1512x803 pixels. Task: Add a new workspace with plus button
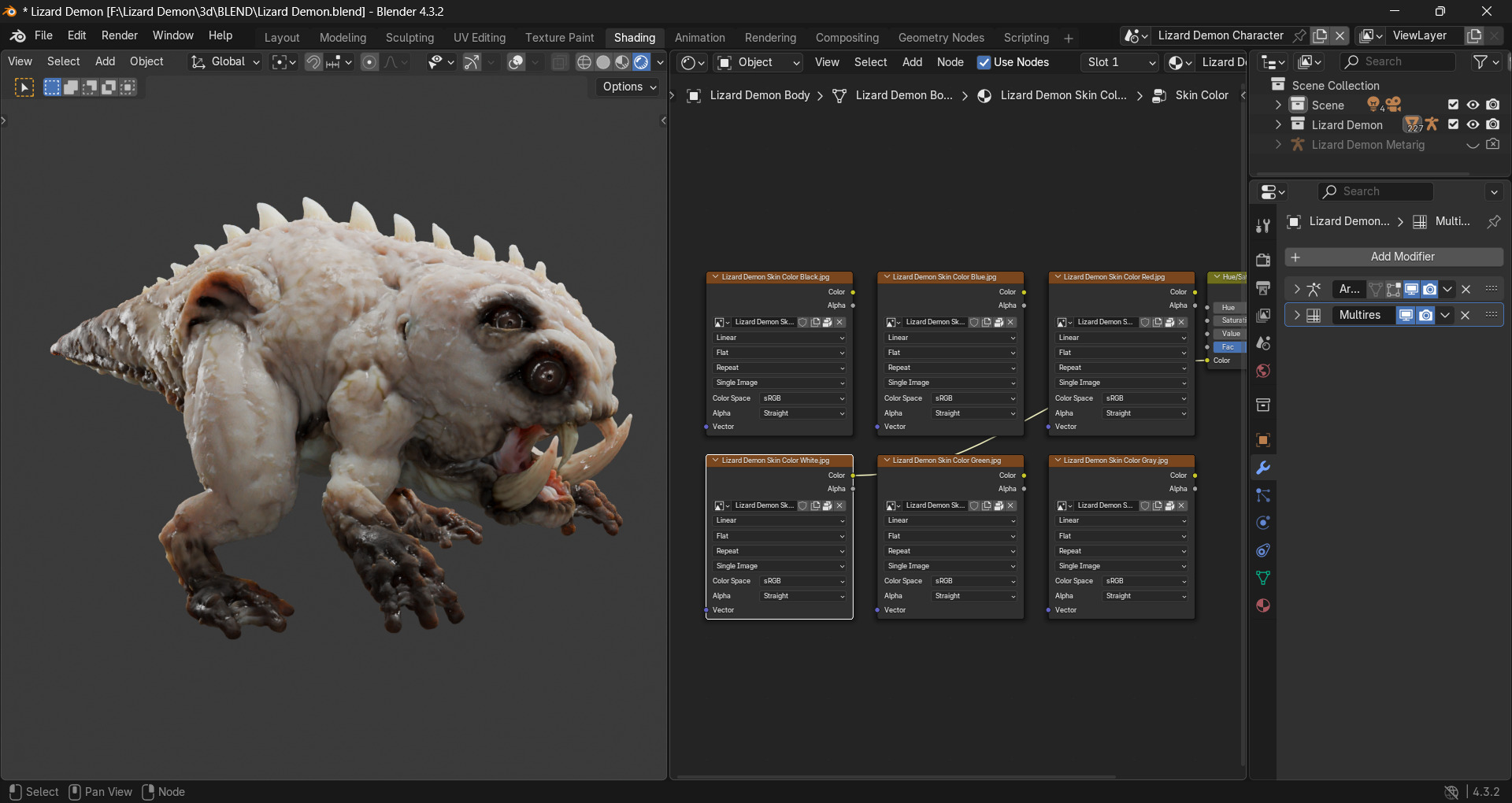click(1069, 38)
